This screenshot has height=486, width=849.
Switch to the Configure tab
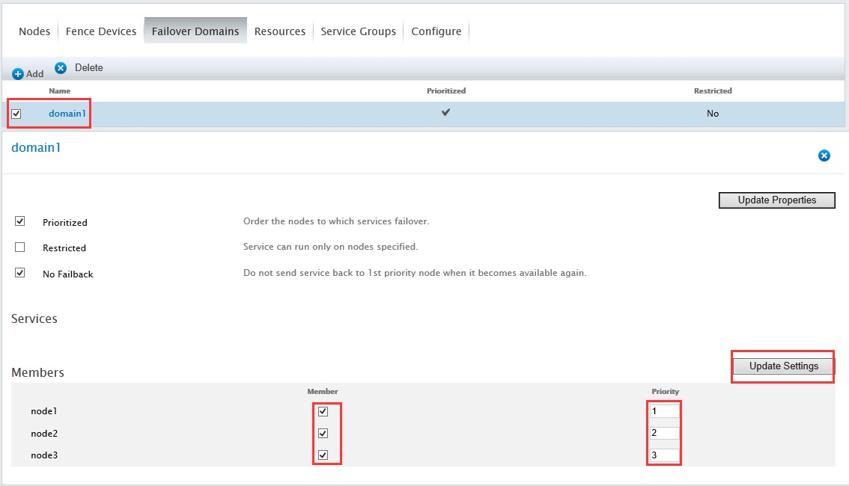point(436,31)
